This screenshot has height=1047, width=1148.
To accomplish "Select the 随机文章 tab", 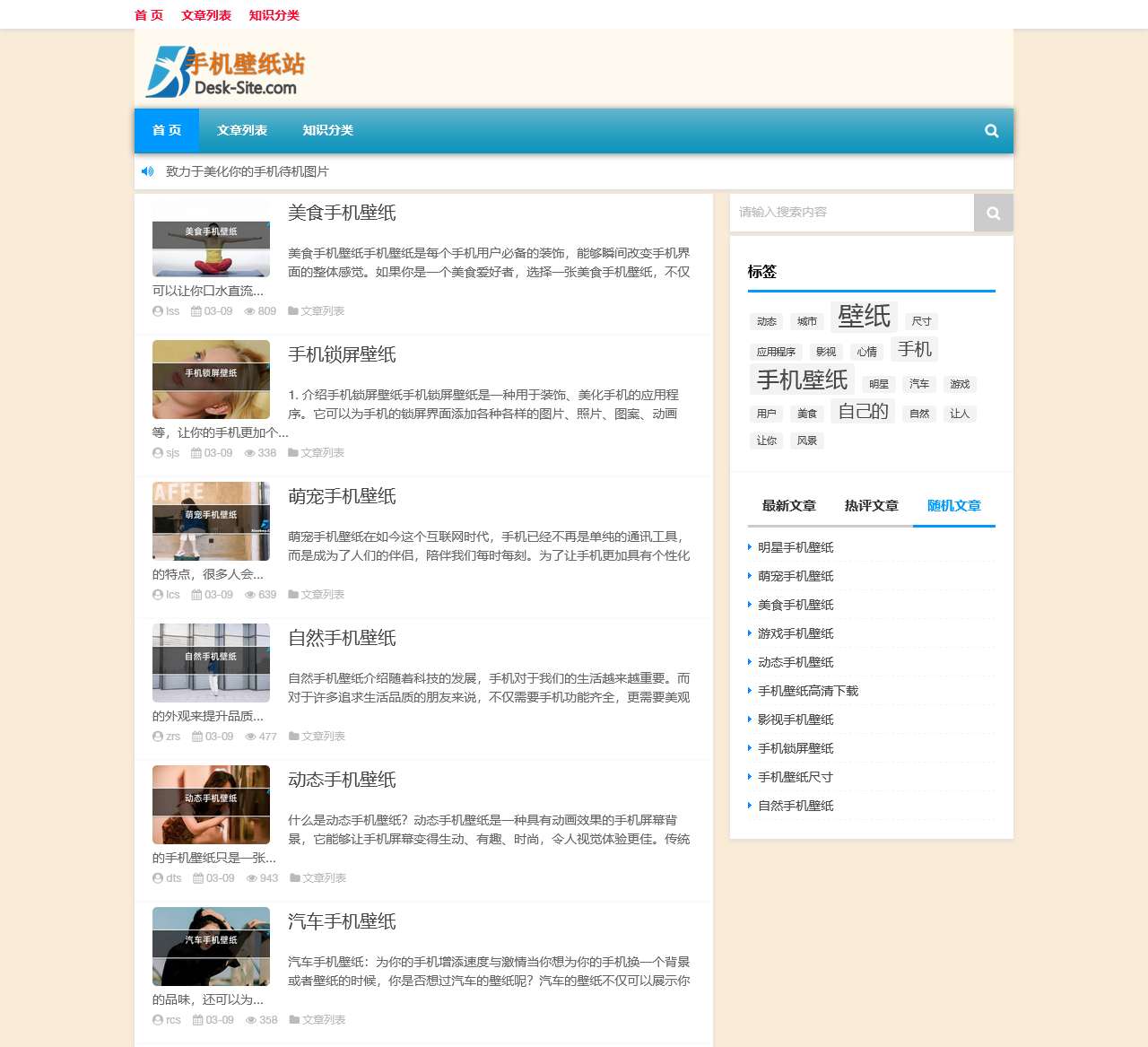I will (954, 506).
